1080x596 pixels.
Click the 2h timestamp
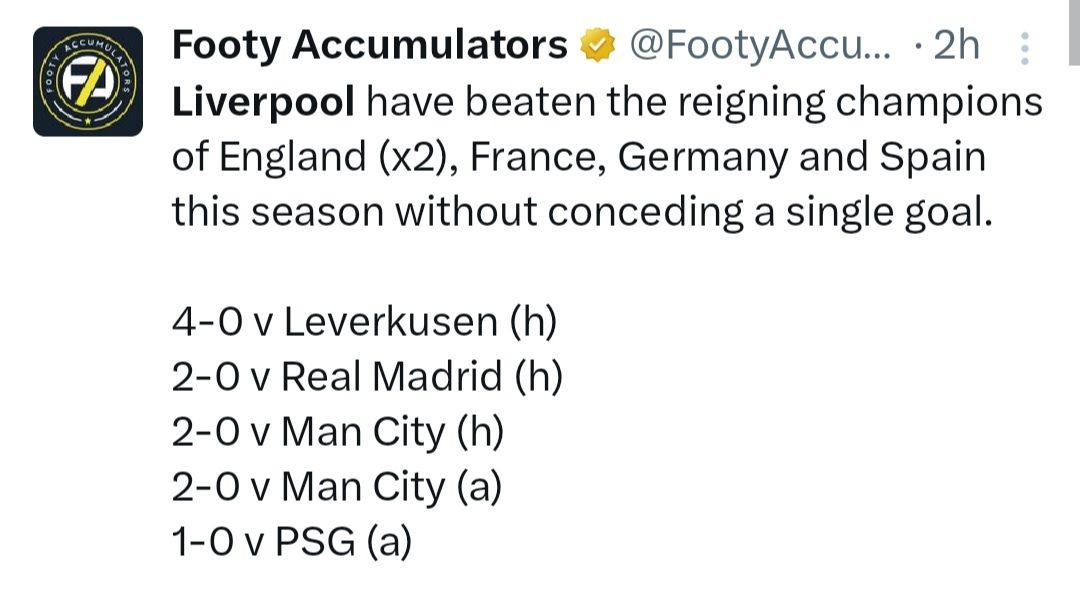pyautogui.click(x=955, y=45)
